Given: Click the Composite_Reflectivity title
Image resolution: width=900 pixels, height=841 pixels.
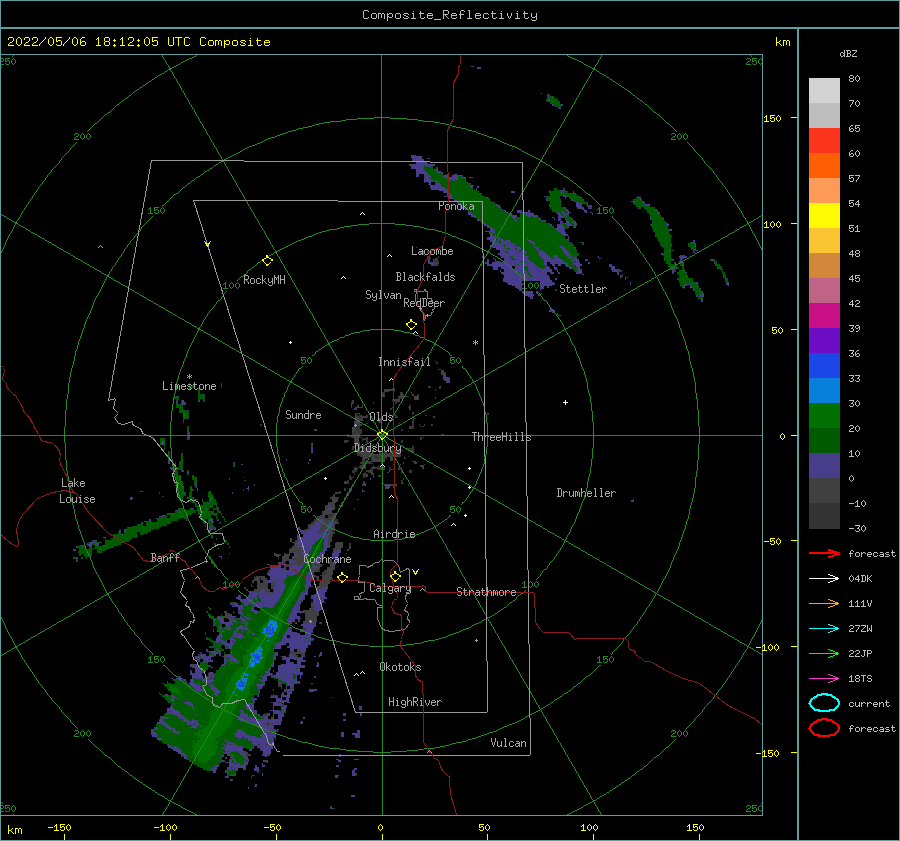Looking at the screenshot, I should tap(450, 15).
